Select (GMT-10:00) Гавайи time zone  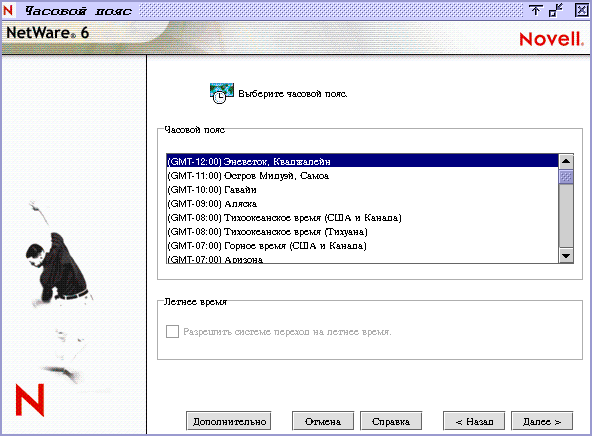[x=362, y=189]
